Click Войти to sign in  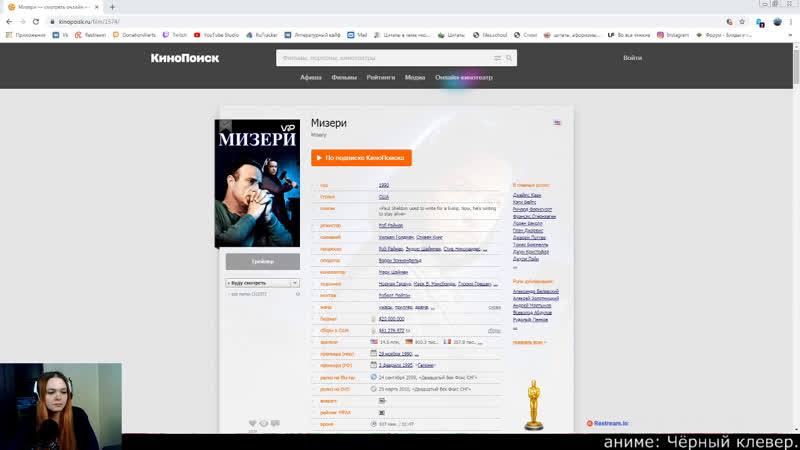point(632,58)
